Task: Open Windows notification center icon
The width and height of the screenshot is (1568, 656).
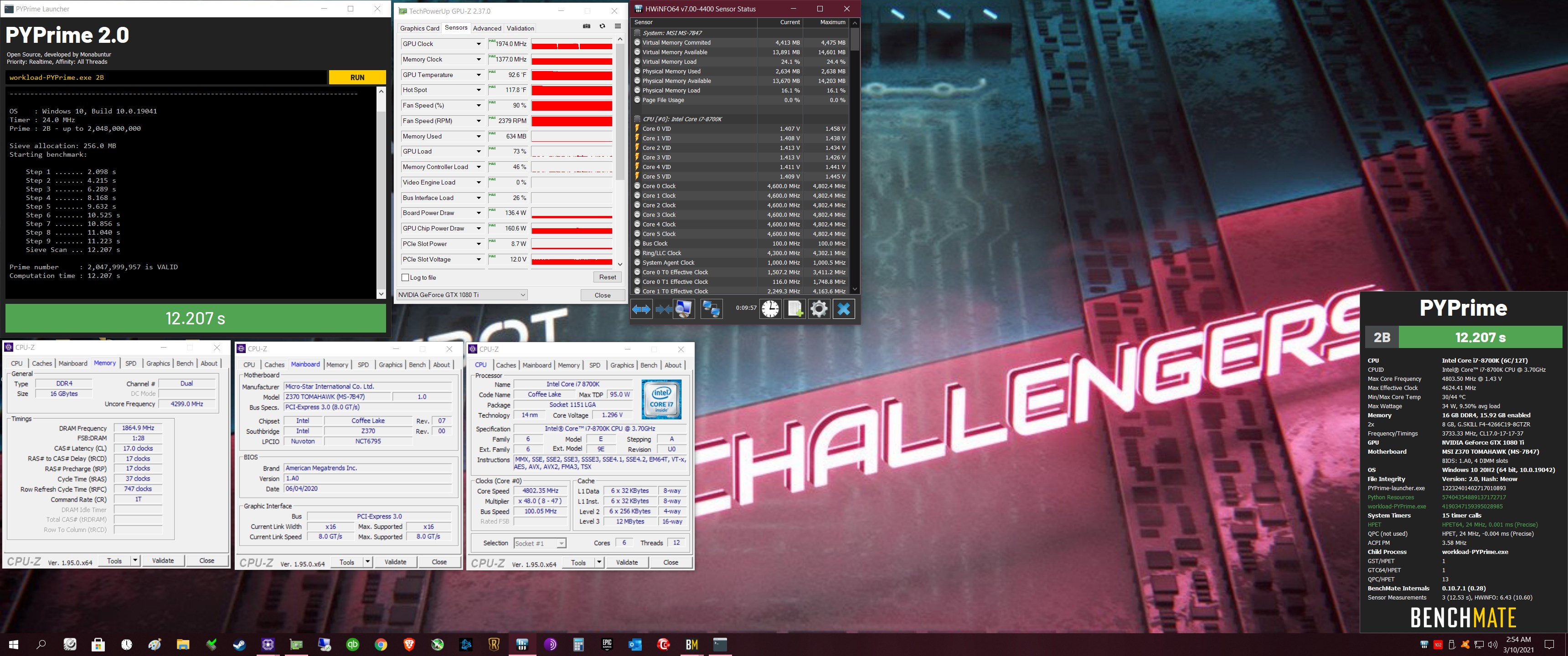Action: (x=1550, y=645)
